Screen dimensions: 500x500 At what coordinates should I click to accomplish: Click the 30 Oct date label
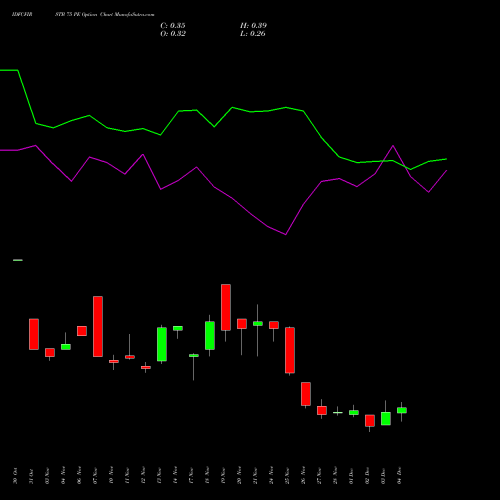pyautogui.click(x=15, y=476)
